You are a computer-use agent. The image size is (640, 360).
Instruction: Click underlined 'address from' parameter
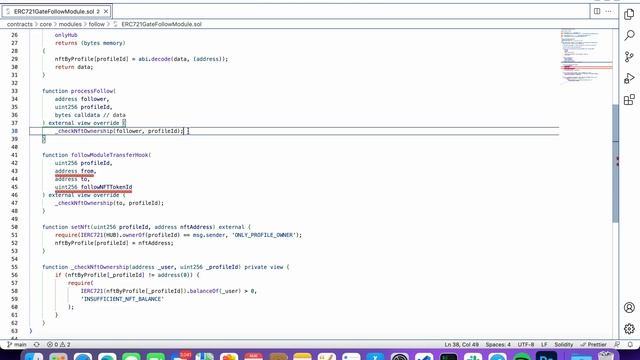click(x=75, y=171)
